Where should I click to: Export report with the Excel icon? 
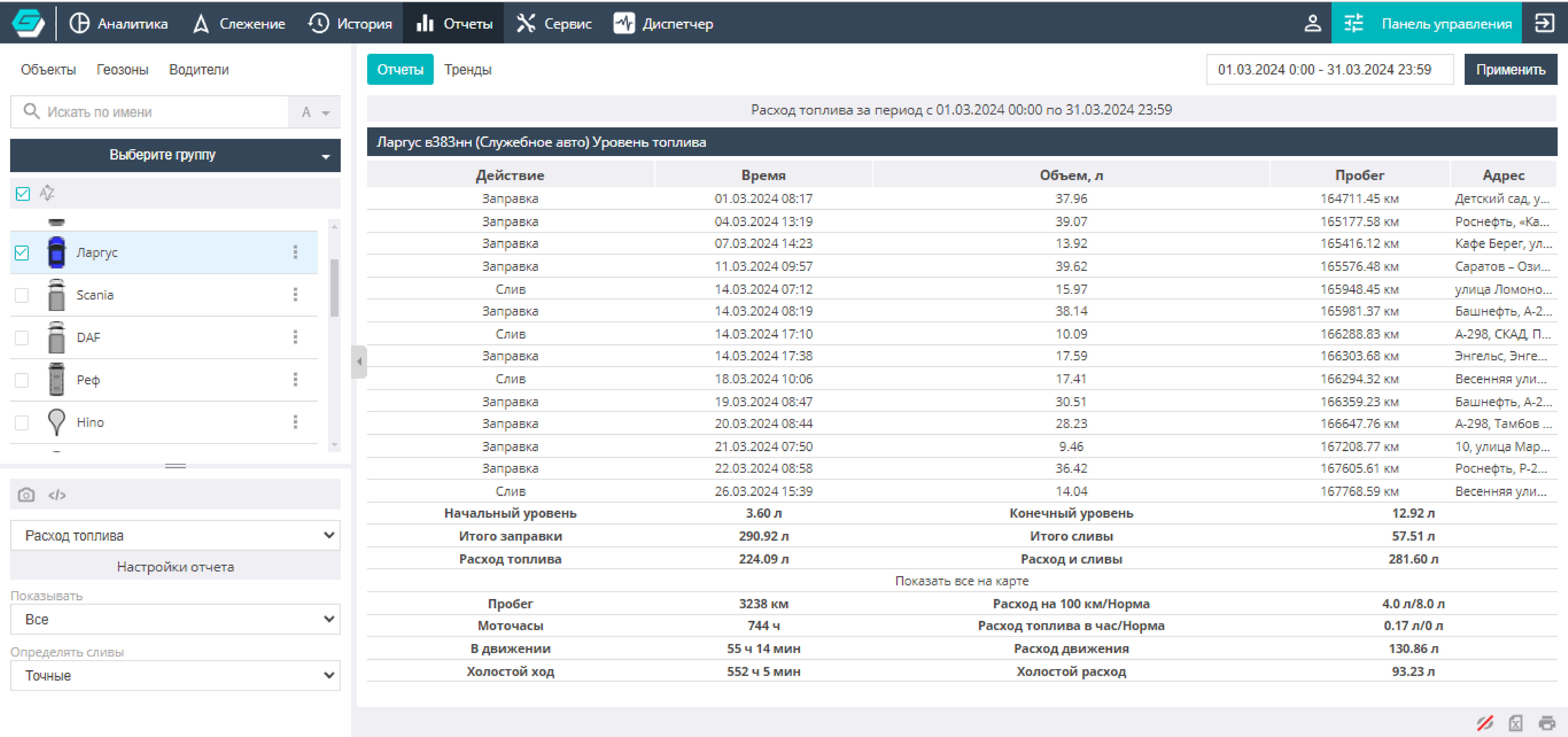(1515, 722)
